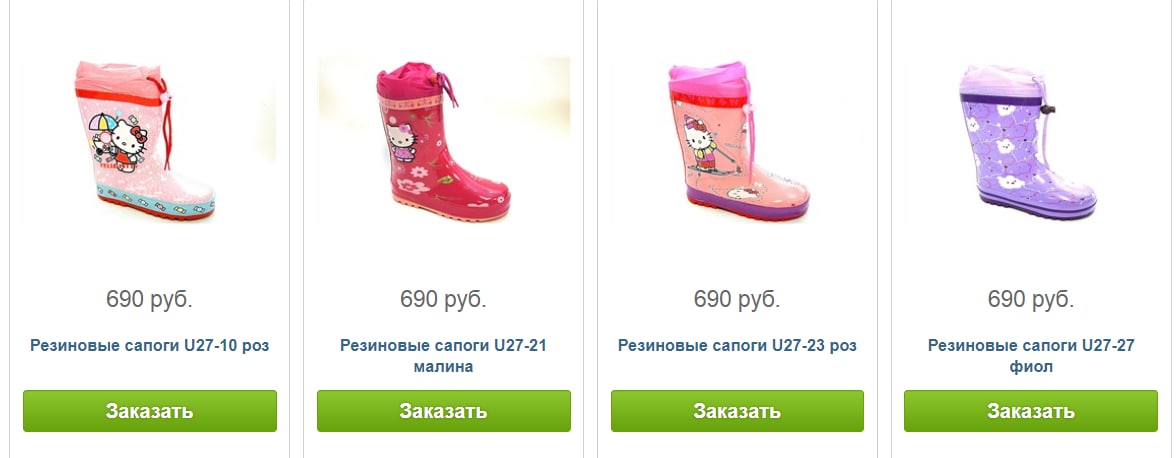
Task: Select the 690 руб. price of U27-21
Action: (443, 300)
